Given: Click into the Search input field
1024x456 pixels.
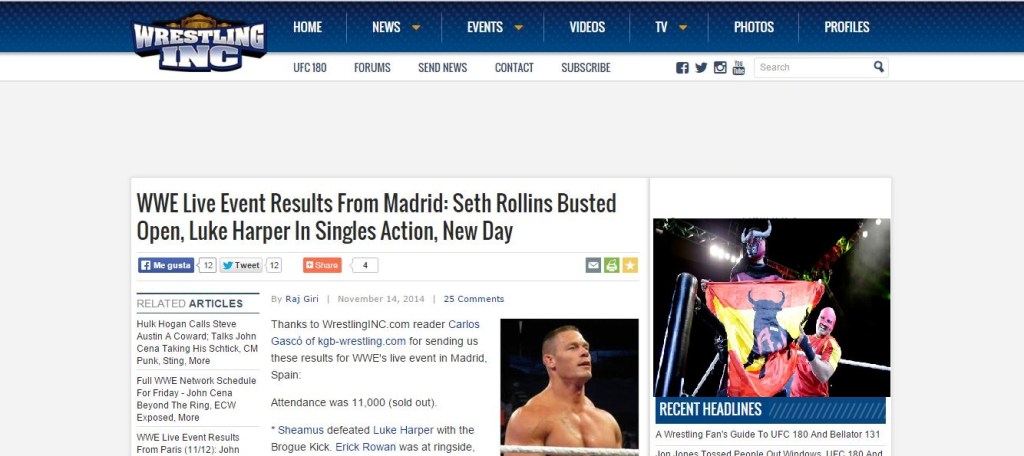Looking at the screenshot, I should tap(813, 67).
